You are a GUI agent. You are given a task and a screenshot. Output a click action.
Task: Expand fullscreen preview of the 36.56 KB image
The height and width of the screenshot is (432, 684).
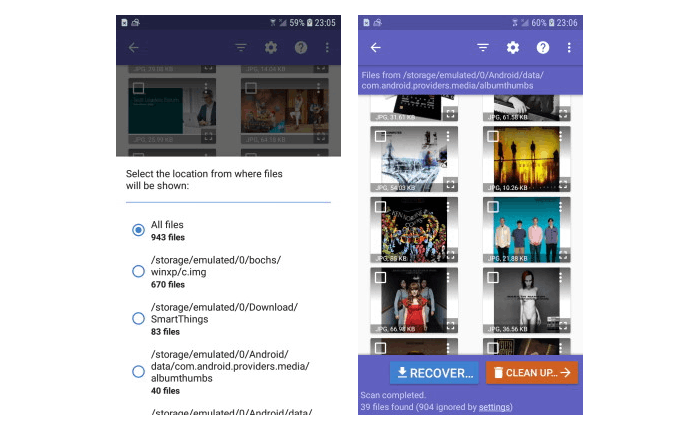click(563, 326)
